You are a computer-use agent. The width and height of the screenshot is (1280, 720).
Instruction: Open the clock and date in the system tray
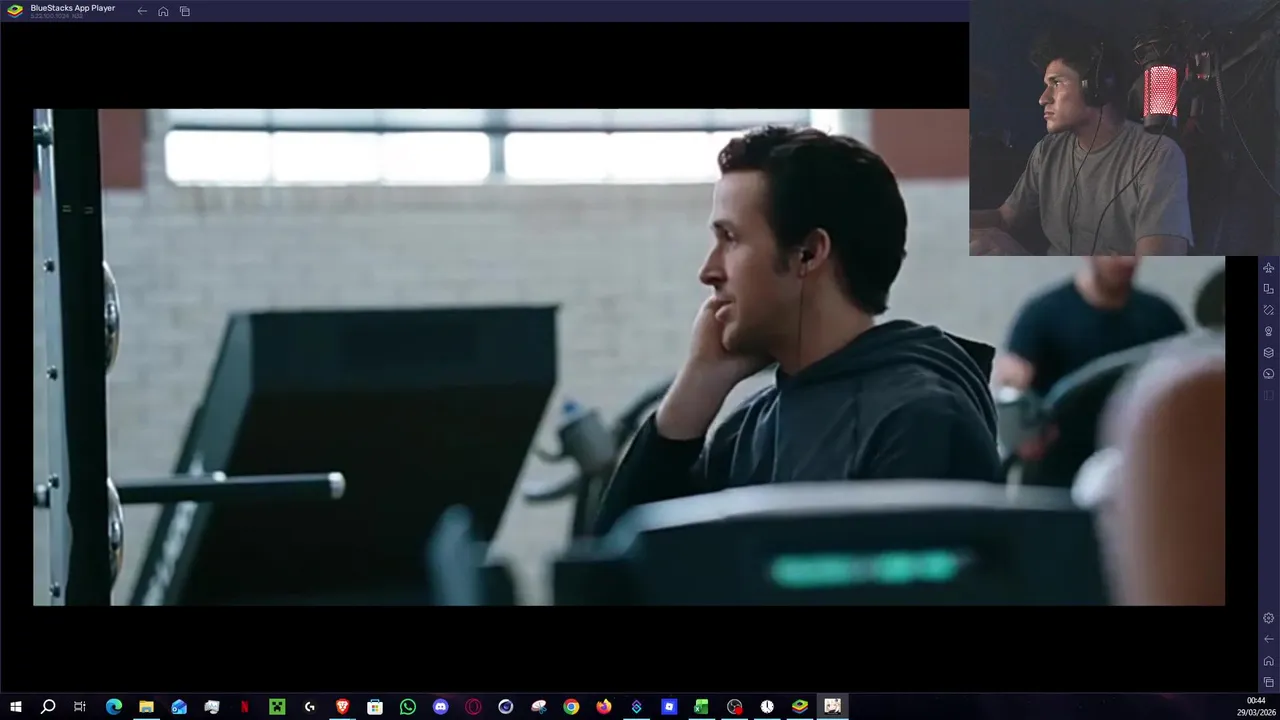click(x=1256, y=707)
